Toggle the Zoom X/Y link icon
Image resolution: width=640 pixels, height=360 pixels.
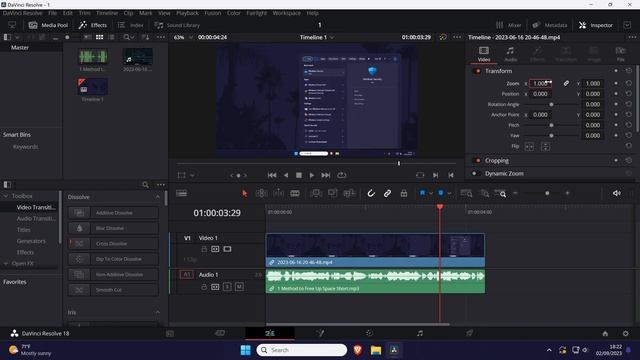click(566, 83)
